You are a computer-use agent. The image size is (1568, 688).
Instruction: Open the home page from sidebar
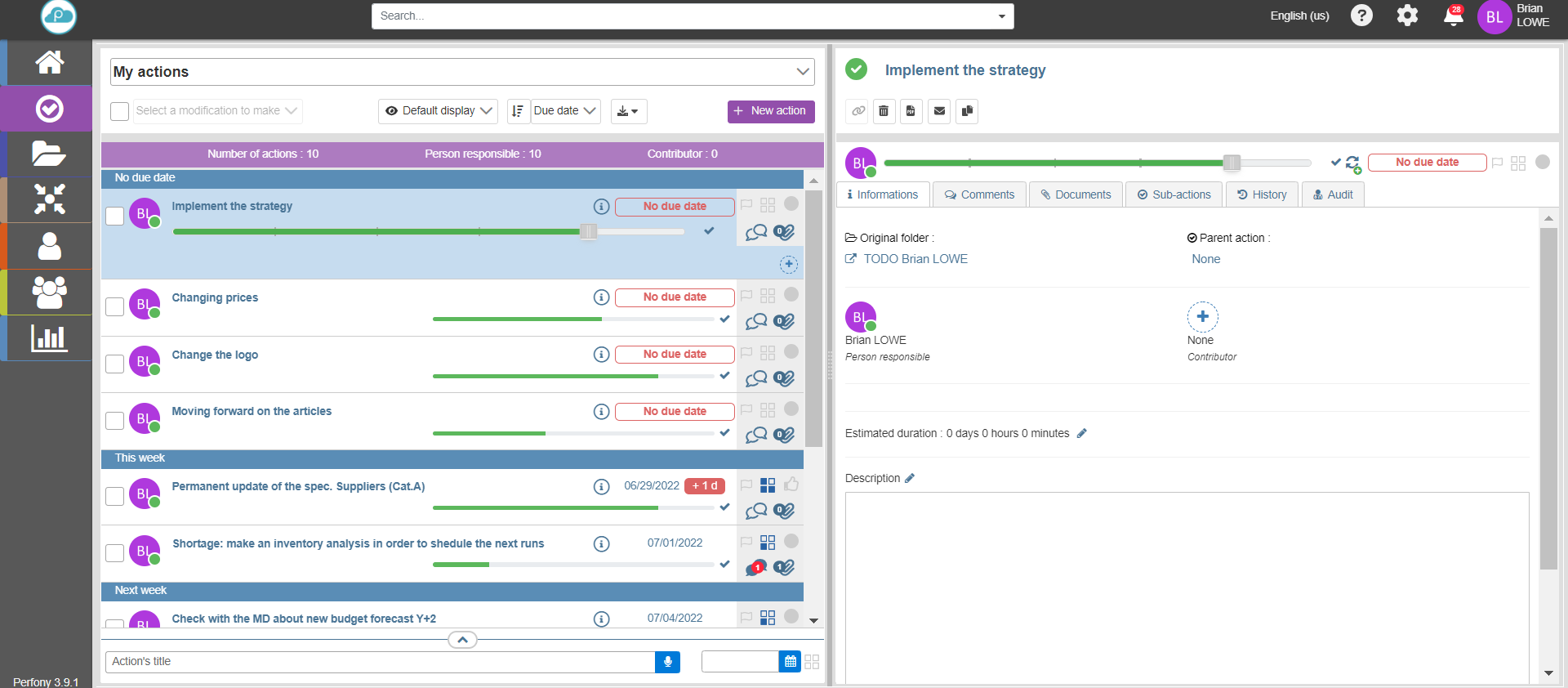tap(49, 62)
